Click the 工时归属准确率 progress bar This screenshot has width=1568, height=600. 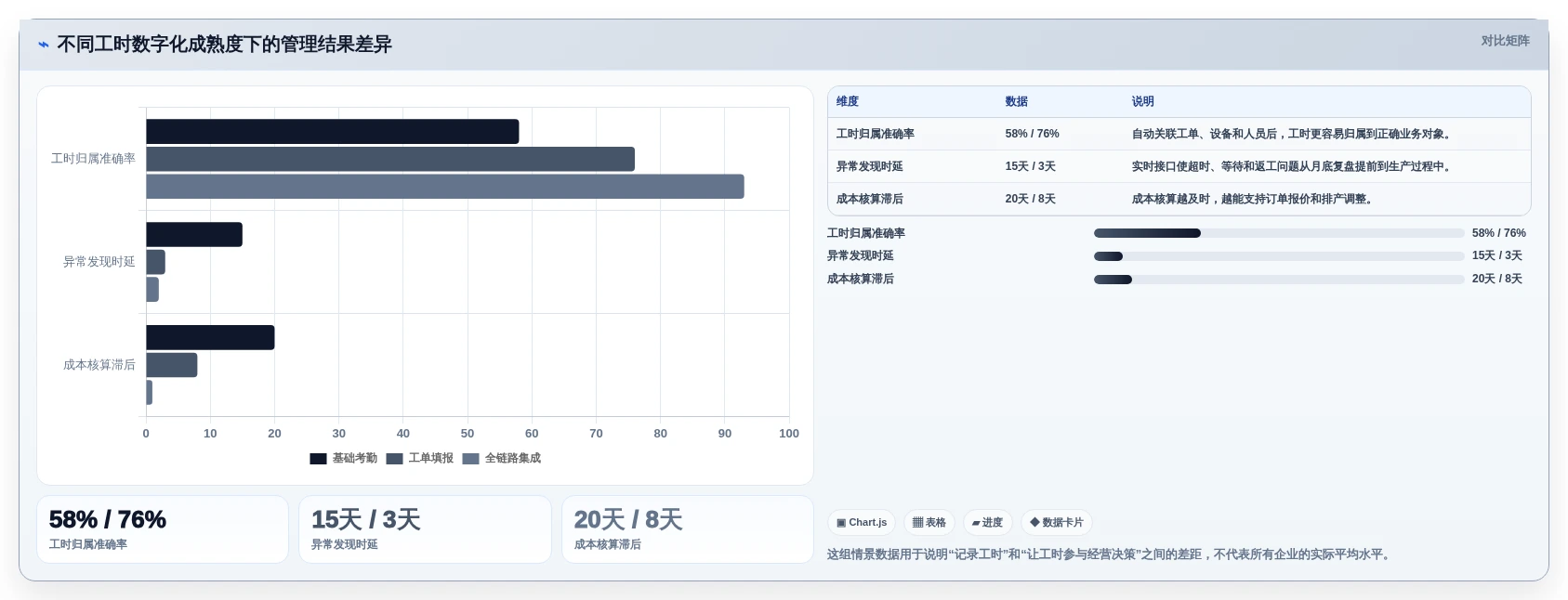pyautogui.click(x=1279, y=233)
